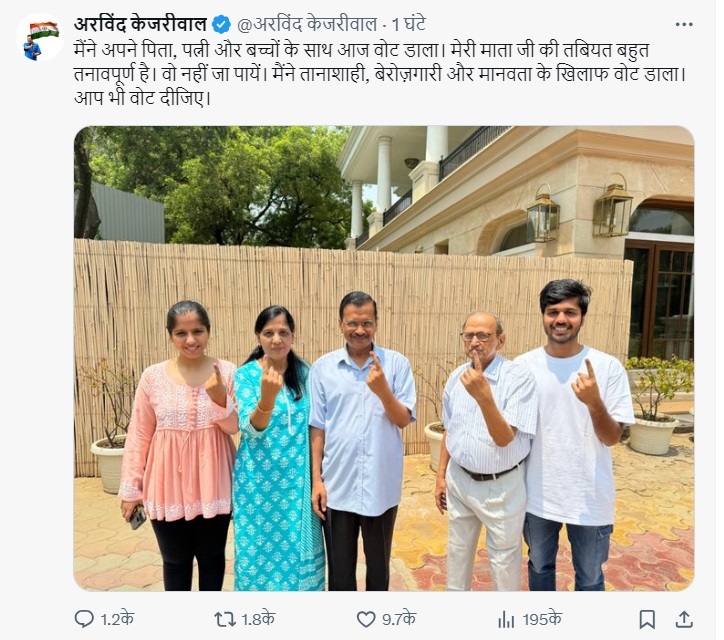This screenshot has height=640, width=724.
Task: Open the three-dot more options menu
Action: [684, 24]
